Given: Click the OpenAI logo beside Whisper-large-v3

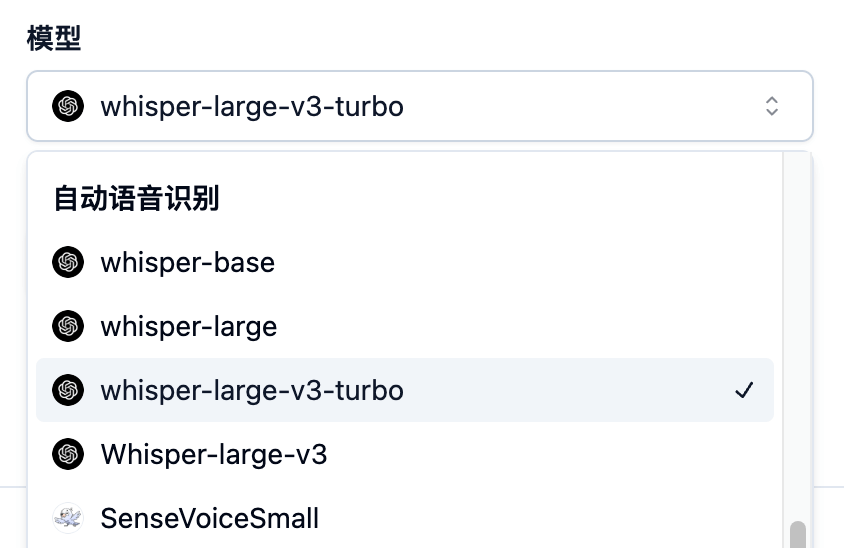Looking at the screenshot, I should pyautogui.click(x=68, y=455).
